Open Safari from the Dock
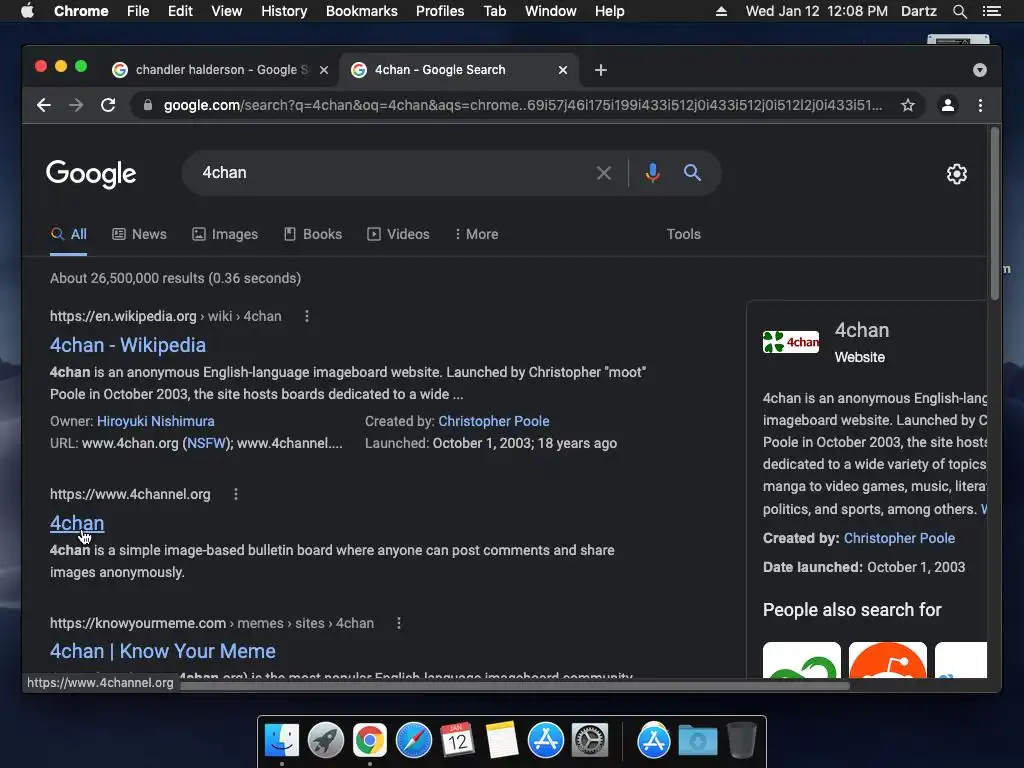1024x768 pixels. pos(413,741)
